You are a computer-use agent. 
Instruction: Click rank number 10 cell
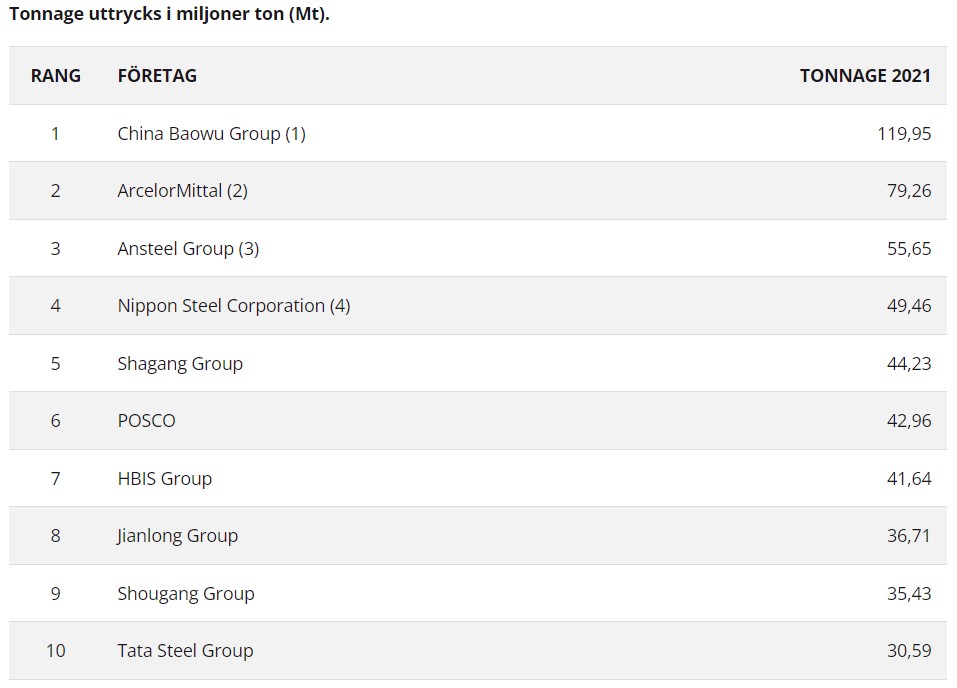55,650
